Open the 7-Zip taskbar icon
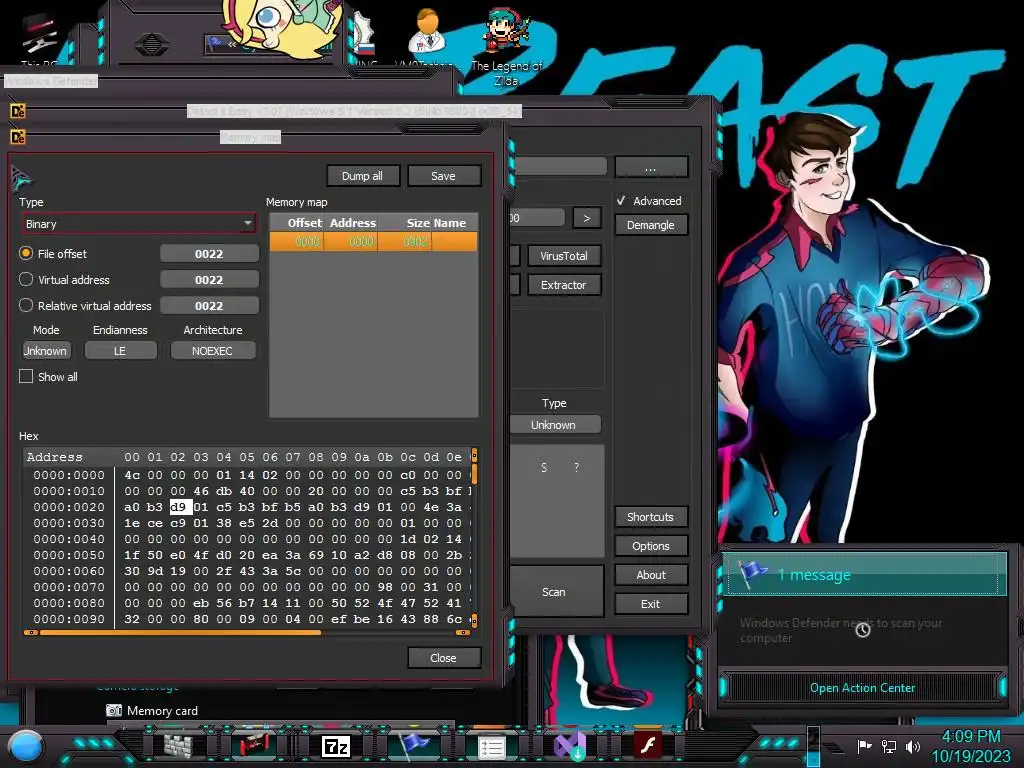Screen dimensions: 1024x768 [336, 746]
